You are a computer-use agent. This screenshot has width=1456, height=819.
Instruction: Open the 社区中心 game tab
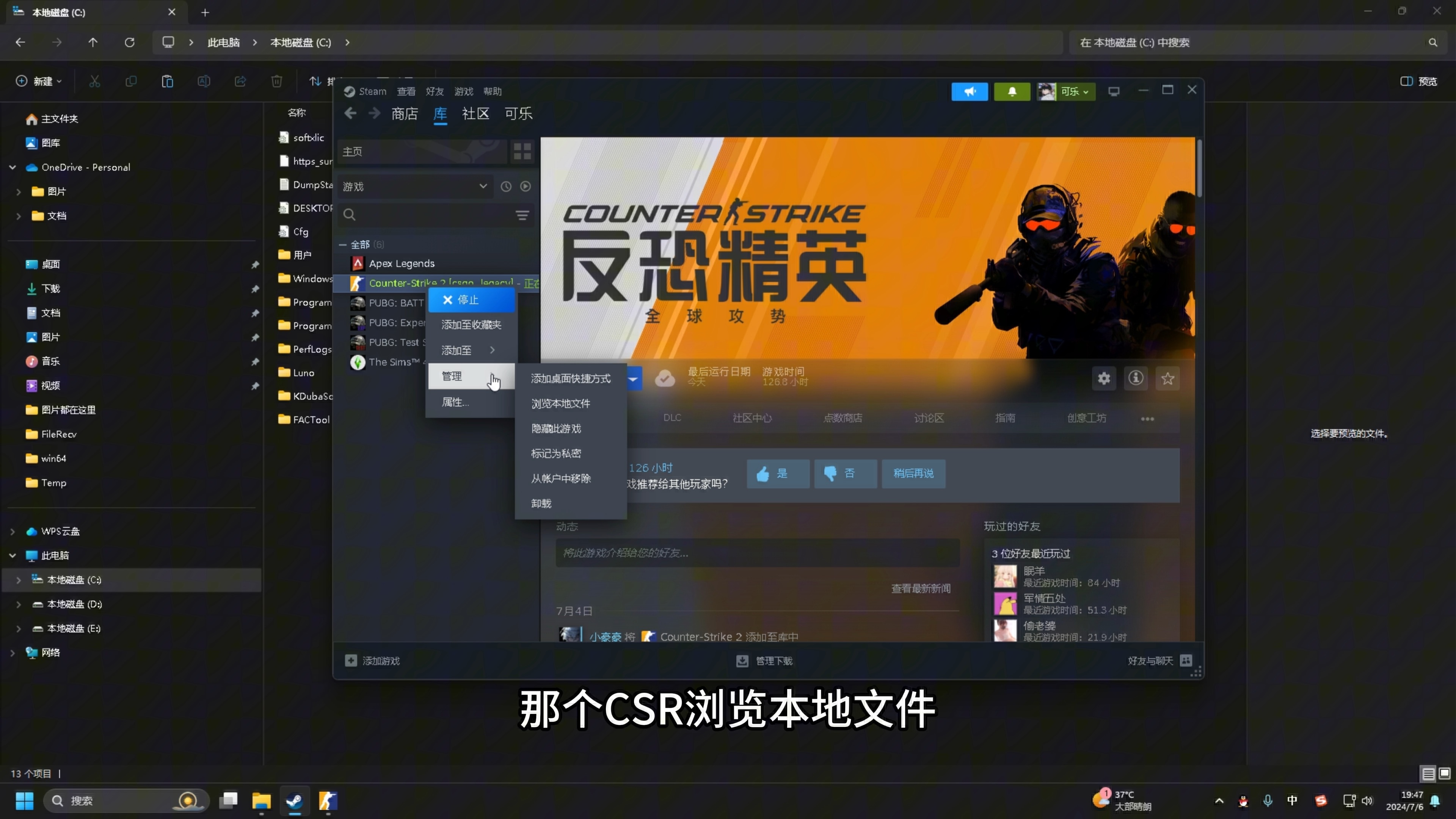[x=752, y=418]
